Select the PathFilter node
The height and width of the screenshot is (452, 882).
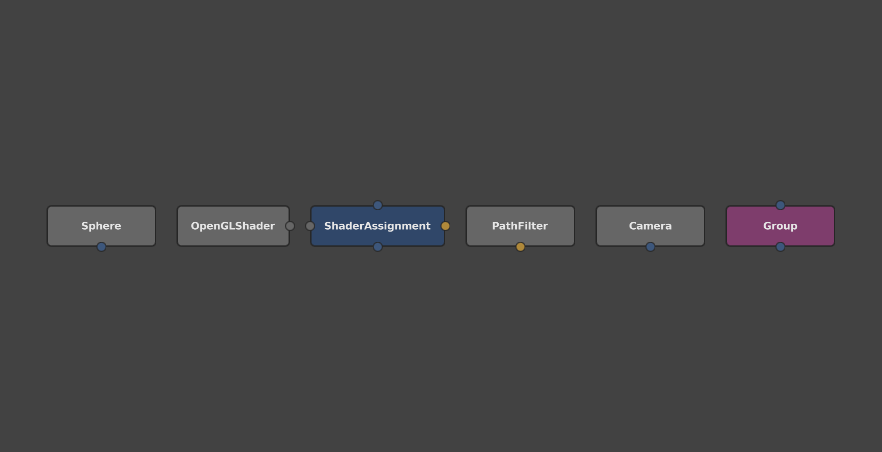click(x=520, y=225)
